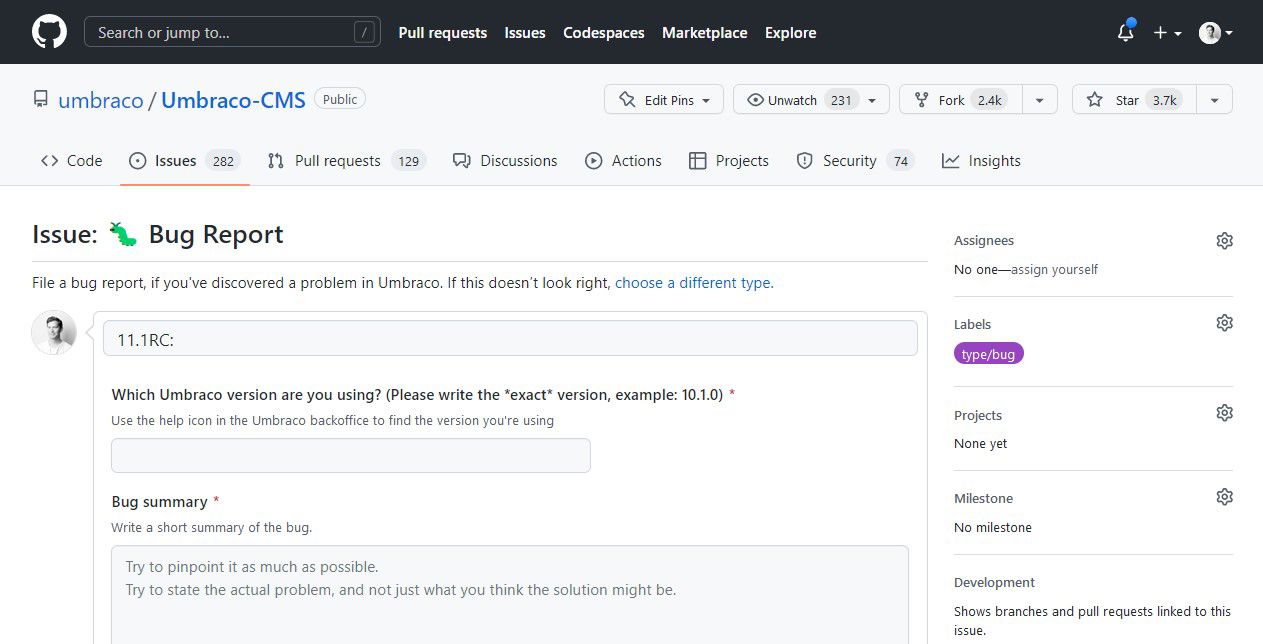This screenshot has height=644, width=1263.
Task: Open the Umbraco-CMS repository link
Action: pyautogui.click(x=233, y=100)
